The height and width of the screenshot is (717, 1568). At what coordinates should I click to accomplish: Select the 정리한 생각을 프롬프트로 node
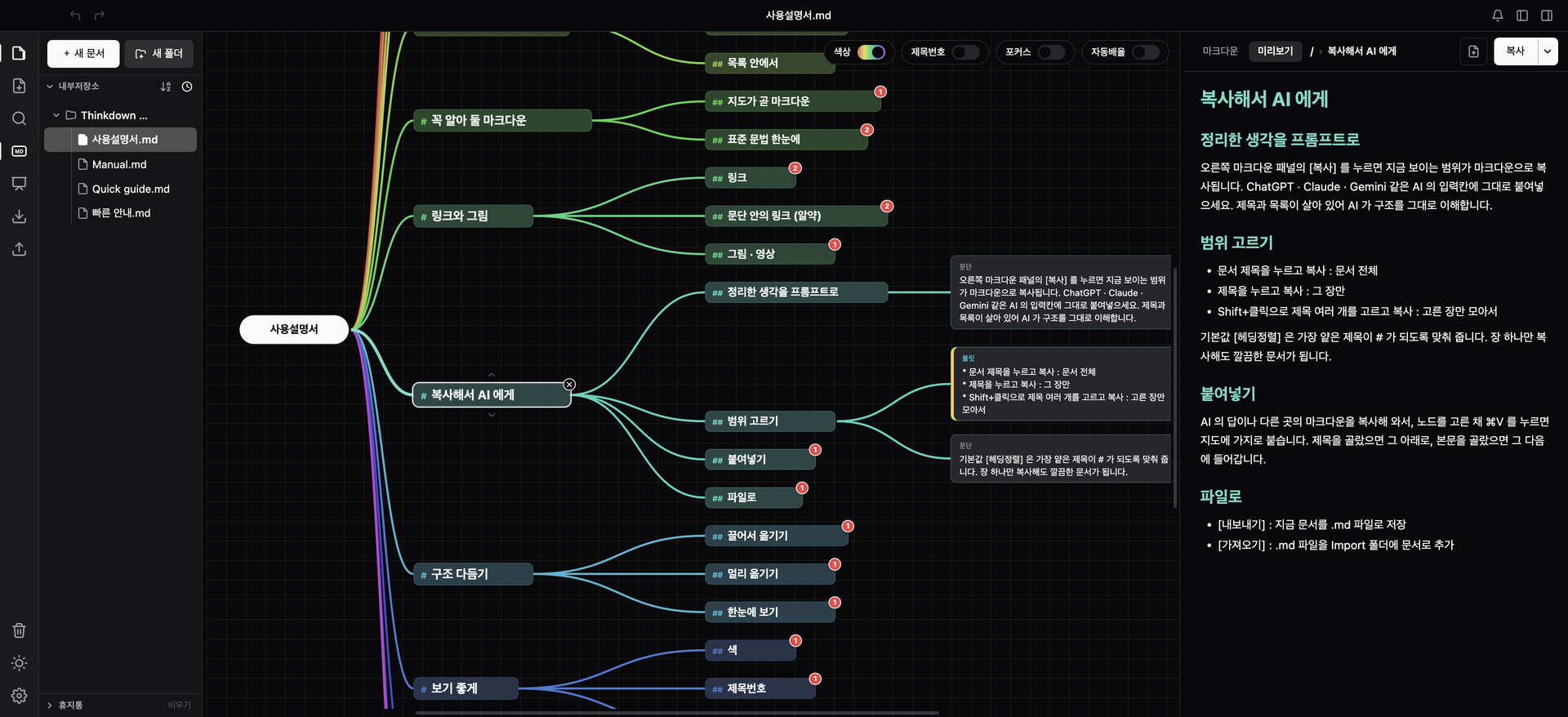[x=796, y=292]
